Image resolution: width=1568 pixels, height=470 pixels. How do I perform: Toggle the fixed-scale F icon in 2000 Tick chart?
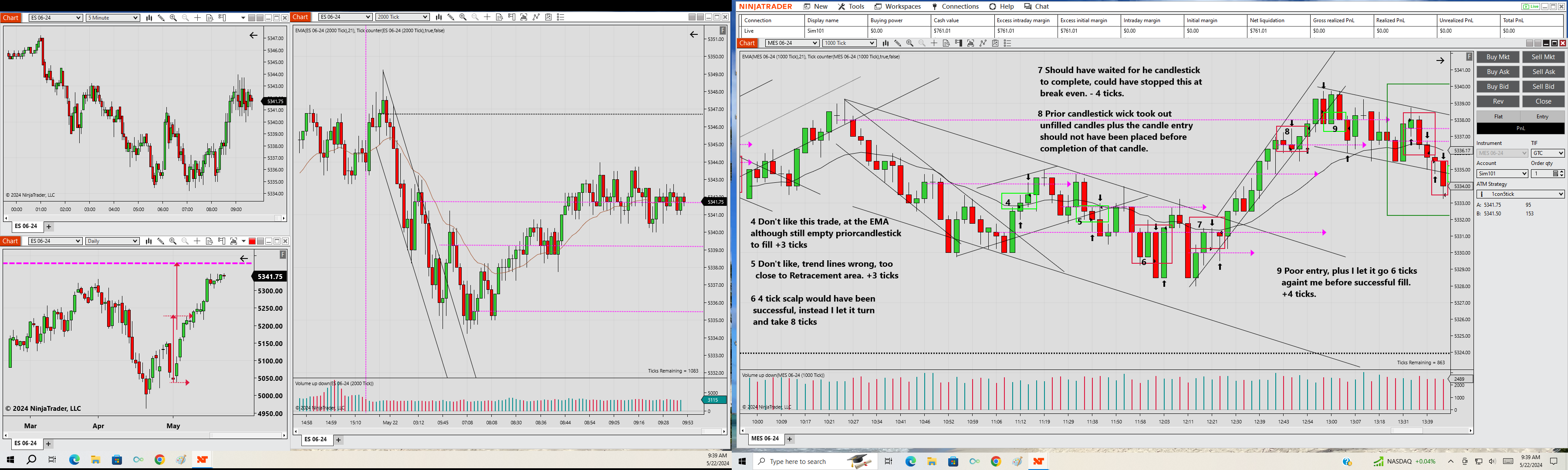coord(723,30)
